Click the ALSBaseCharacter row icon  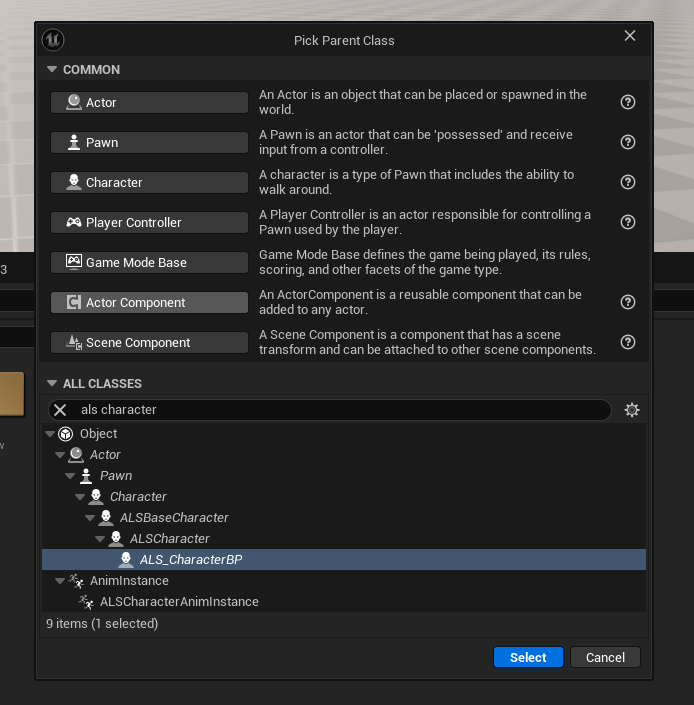click(106, 518)
